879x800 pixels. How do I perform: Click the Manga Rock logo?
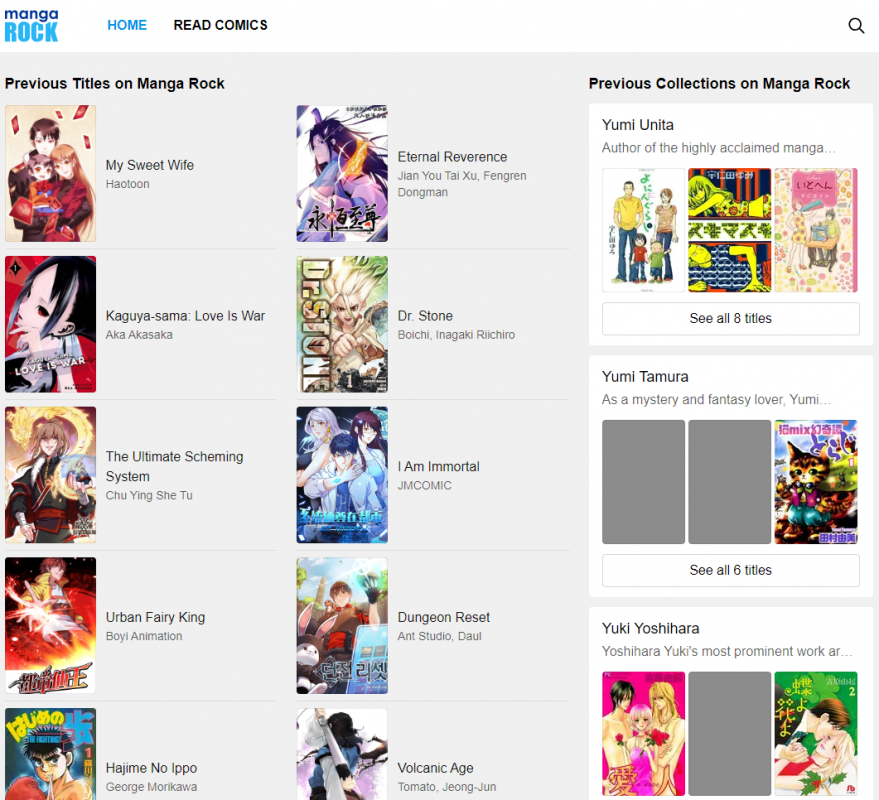click(x=31, y=26)
